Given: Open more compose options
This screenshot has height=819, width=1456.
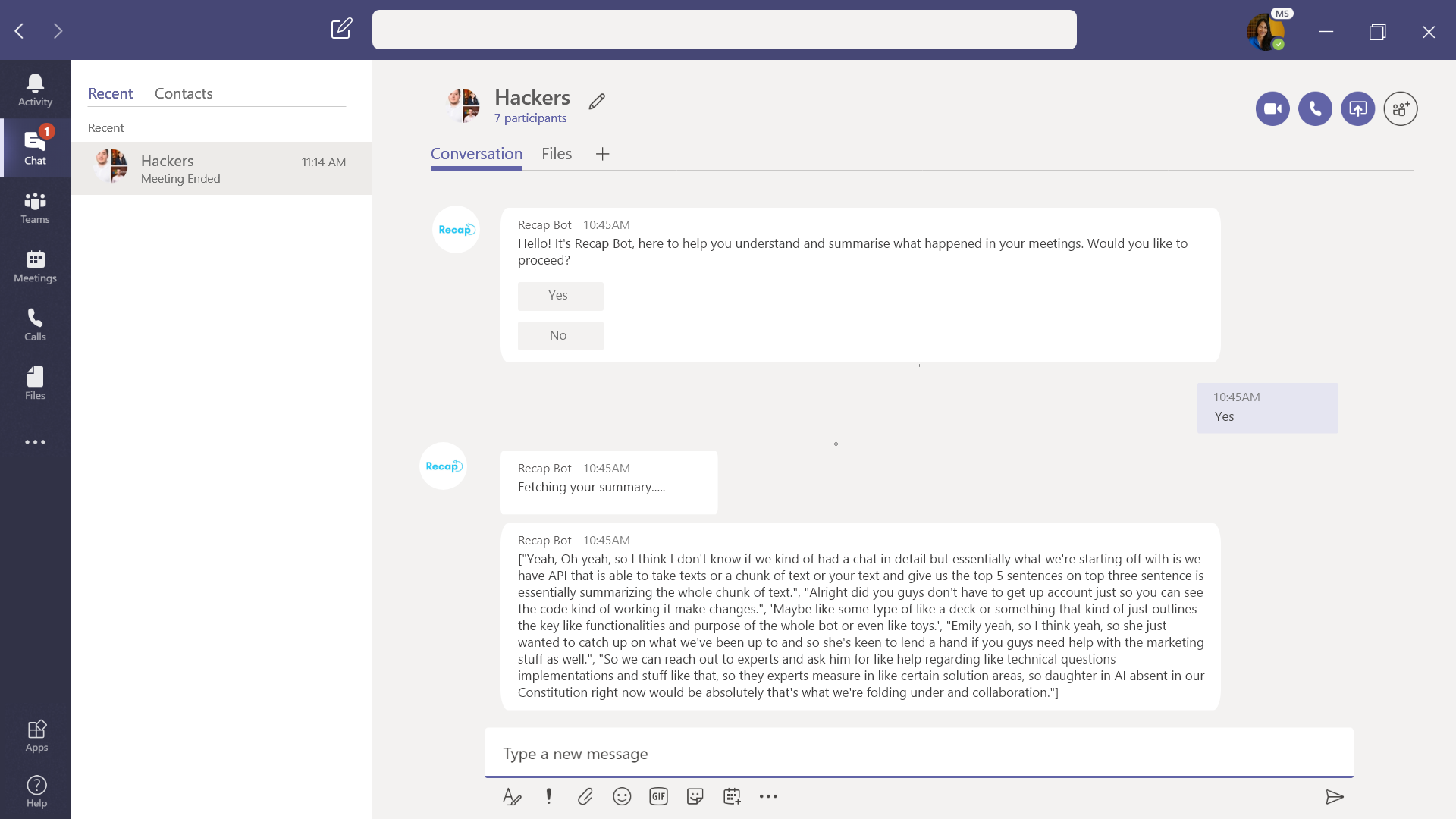Looking at the screenshot, I should (768, 796).
